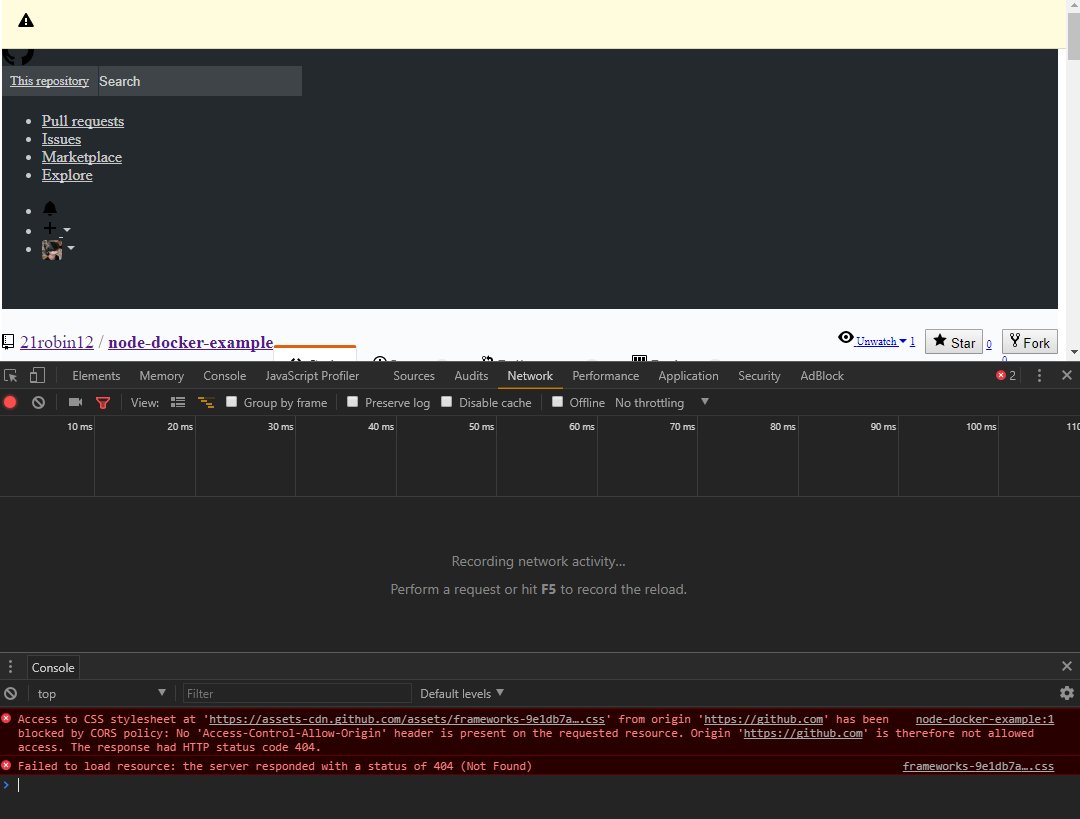
Task: Open the No throttling dropdown
Action: pos(661,402)
